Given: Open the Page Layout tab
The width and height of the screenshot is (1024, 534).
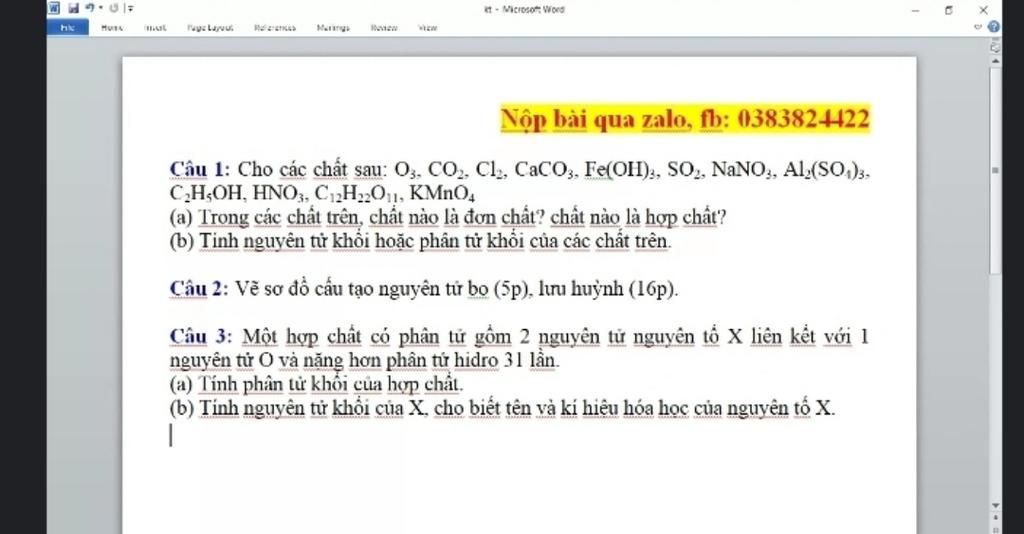Looking at the screenshot, I should (x=210, y=27).
